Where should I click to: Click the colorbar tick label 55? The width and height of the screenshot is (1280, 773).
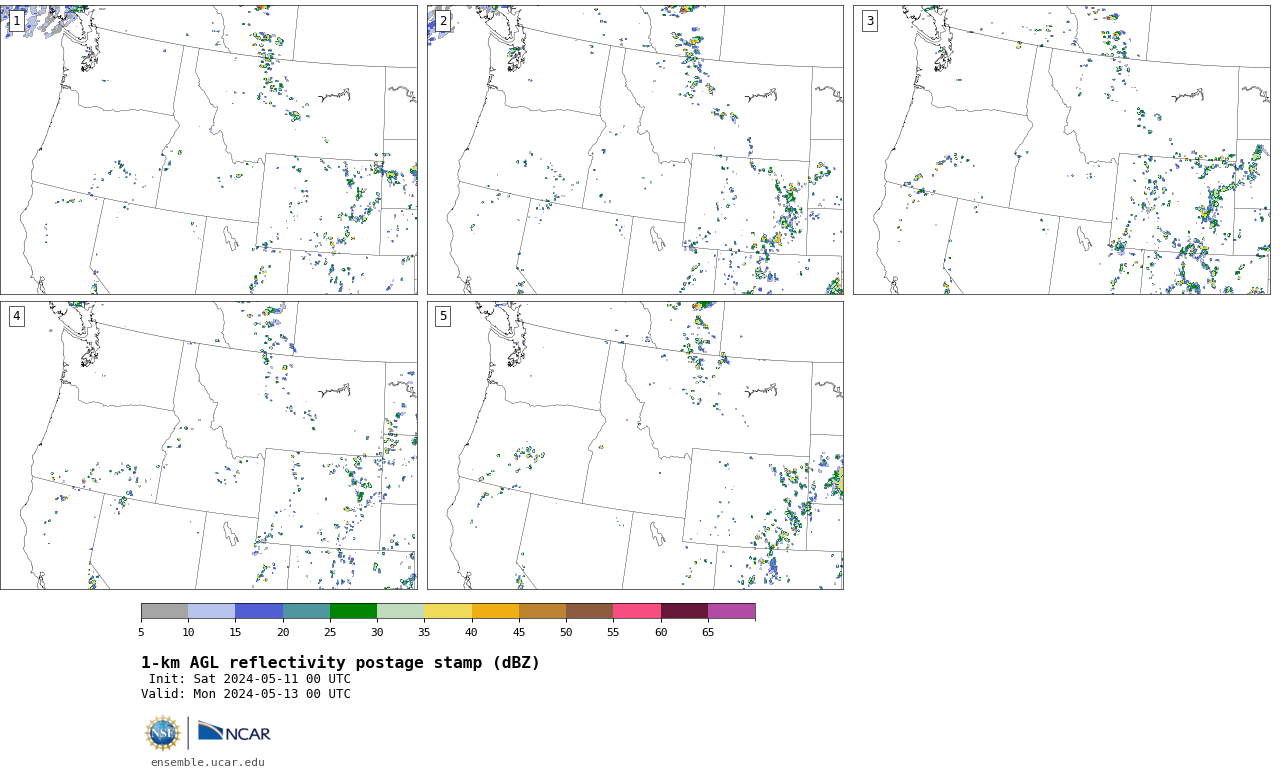coord(613,632)
